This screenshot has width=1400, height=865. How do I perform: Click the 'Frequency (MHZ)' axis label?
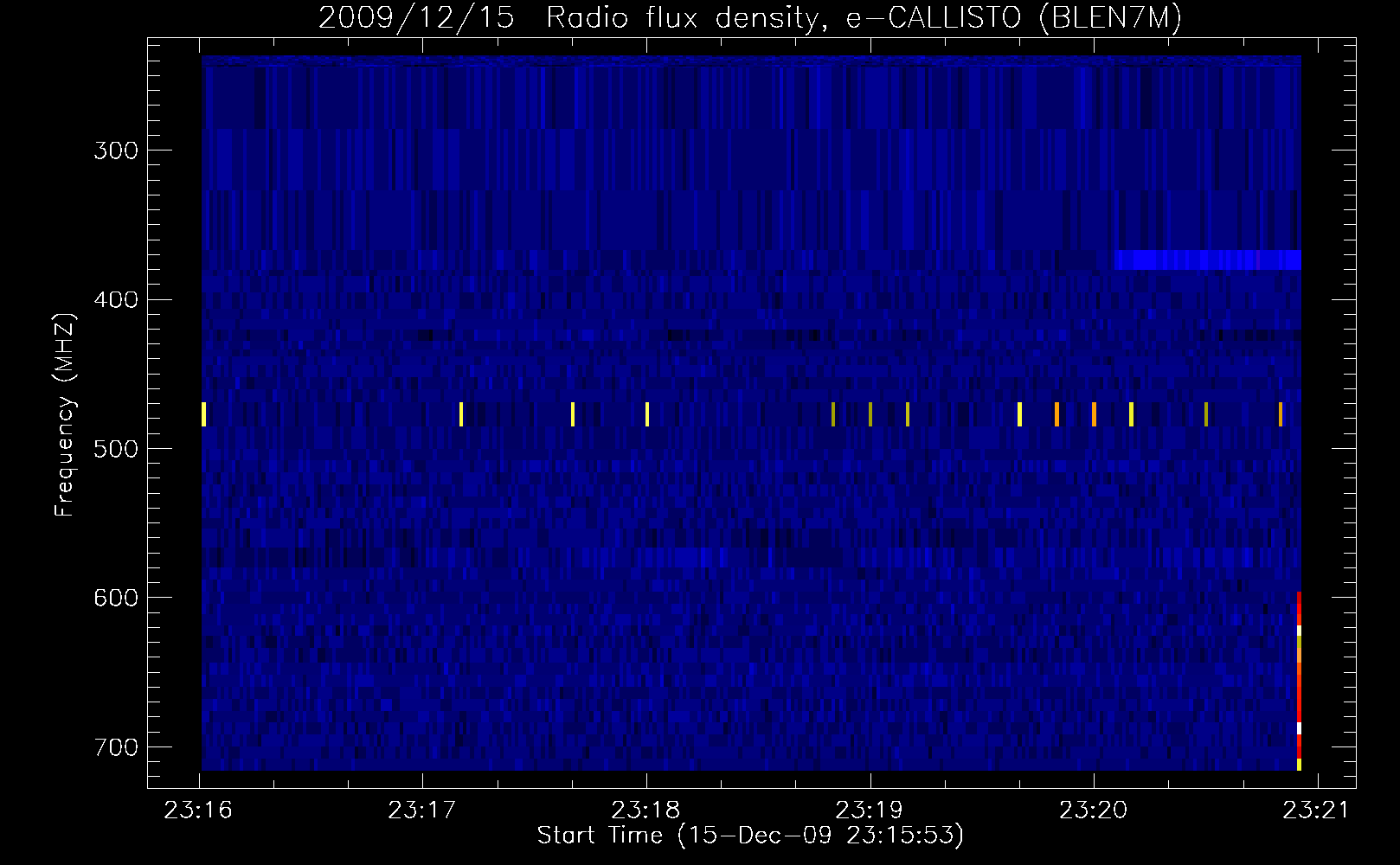click(65, 414)
